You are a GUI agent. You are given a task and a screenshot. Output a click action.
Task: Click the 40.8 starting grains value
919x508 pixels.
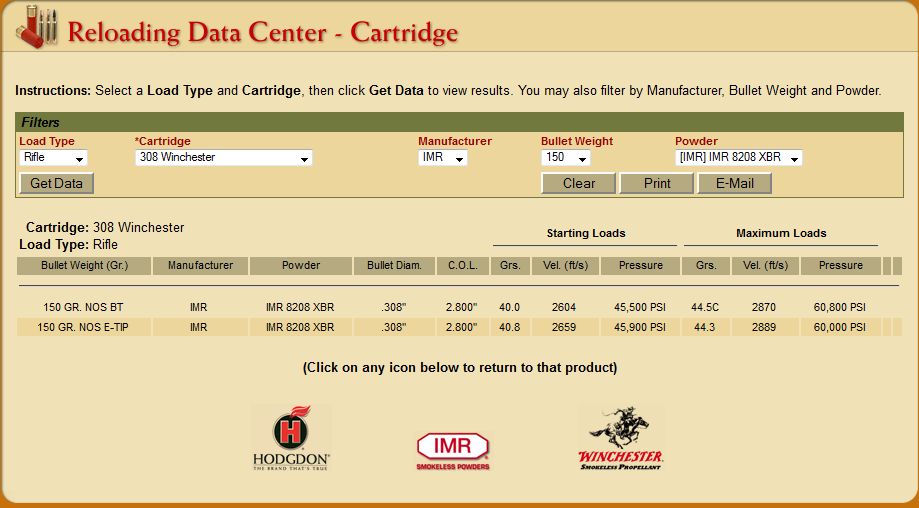pos(509,328)
